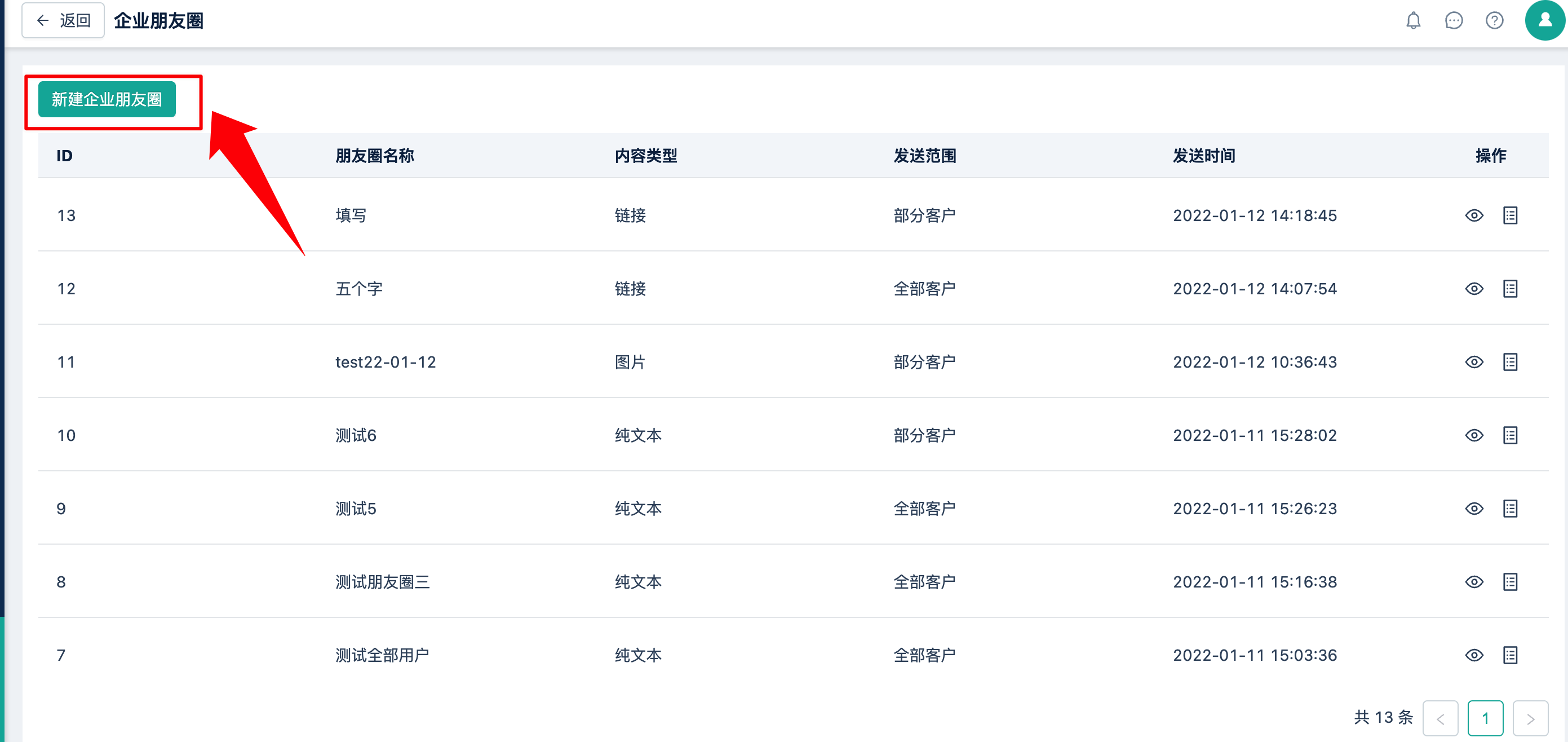This screenshot has height=742, width=1568.
Task: Click the 返回 back button
Action: tap(63, 21)
